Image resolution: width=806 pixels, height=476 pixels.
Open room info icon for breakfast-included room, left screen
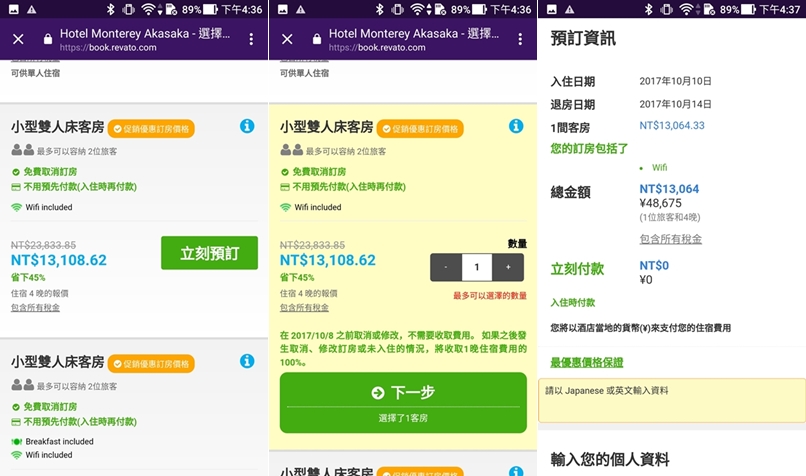click(x=247, y=361)
